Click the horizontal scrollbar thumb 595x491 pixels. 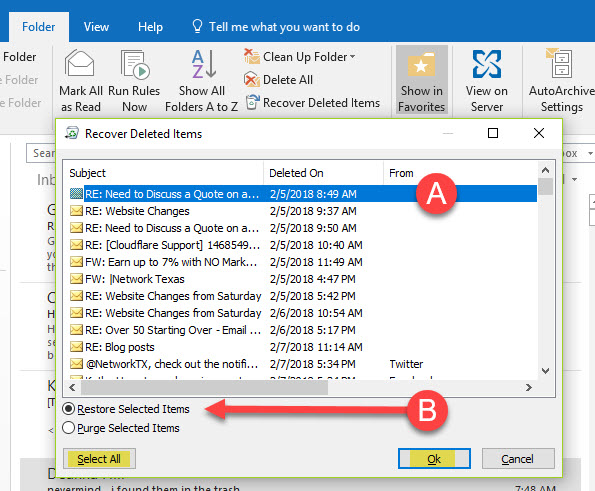pos(204,387)
